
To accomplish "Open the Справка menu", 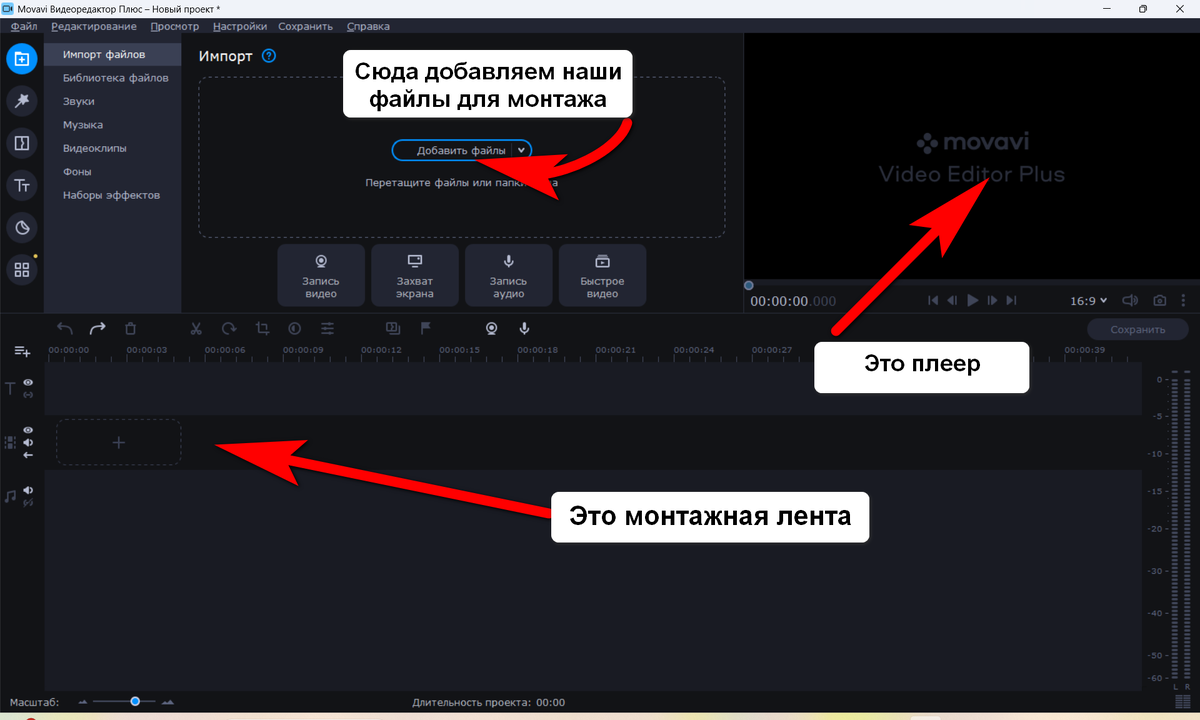I will 368,26.
